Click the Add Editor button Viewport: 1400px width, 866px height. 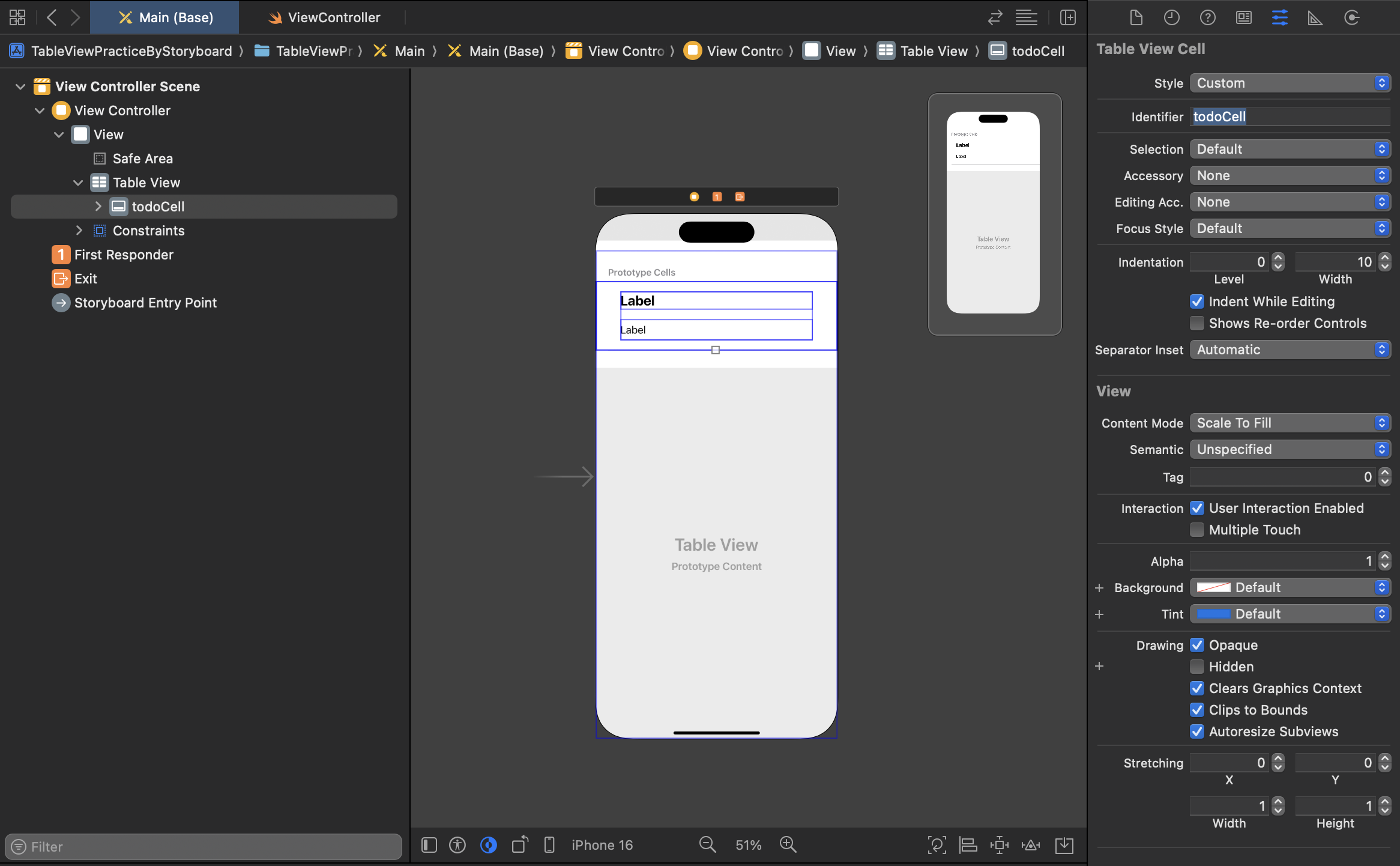(1067, 17)
